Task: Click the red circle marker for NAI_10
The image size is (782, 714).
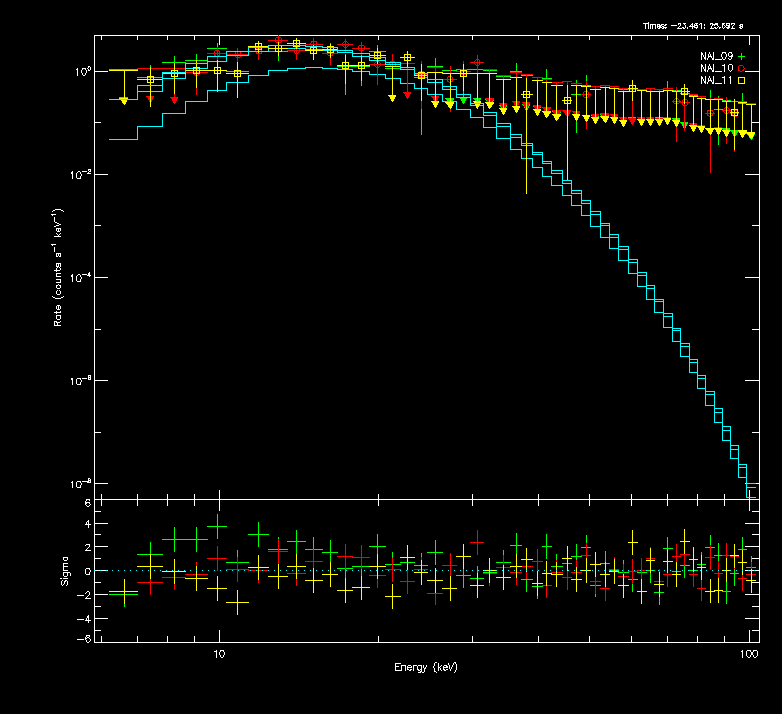Action: [741, 67]
